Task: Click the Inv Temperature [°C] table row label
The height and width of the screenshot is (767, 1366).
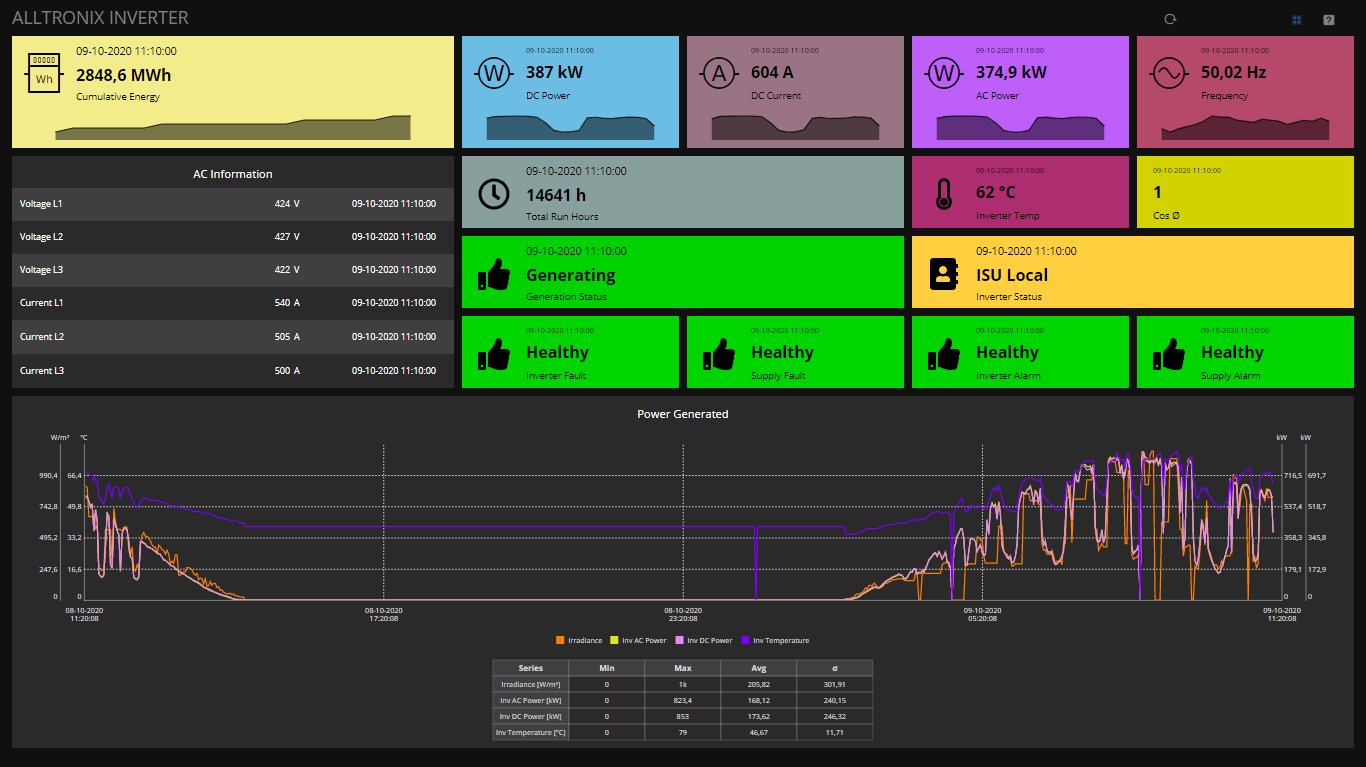Action: point(531,732)
